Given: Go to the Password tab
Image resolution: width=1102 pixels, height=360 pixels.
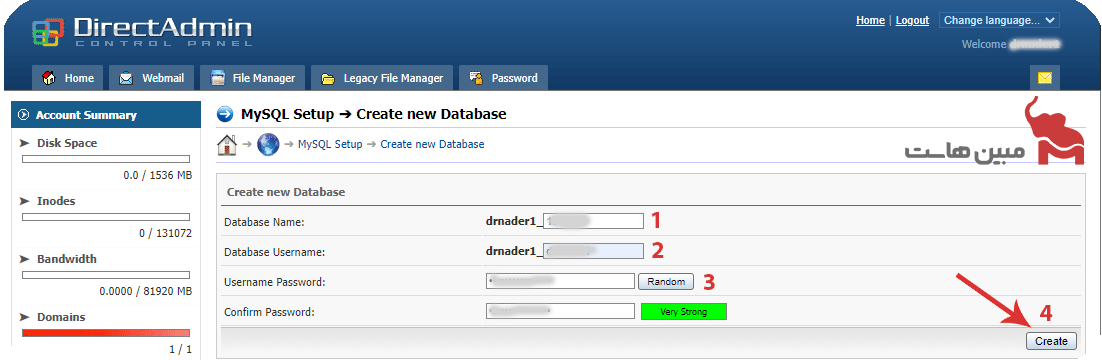Looking at the screenshot, I should (503, 78).
